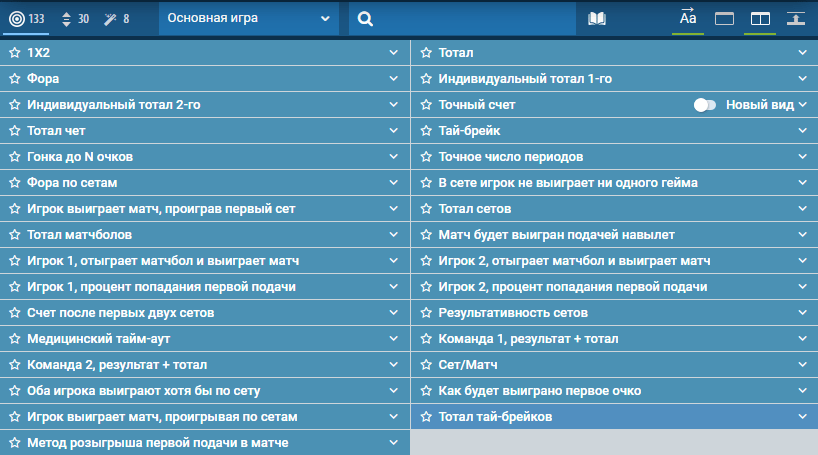Open Как будет выиграно первое очко
Viewport: 818px width, 455px height.
(615, 390)
